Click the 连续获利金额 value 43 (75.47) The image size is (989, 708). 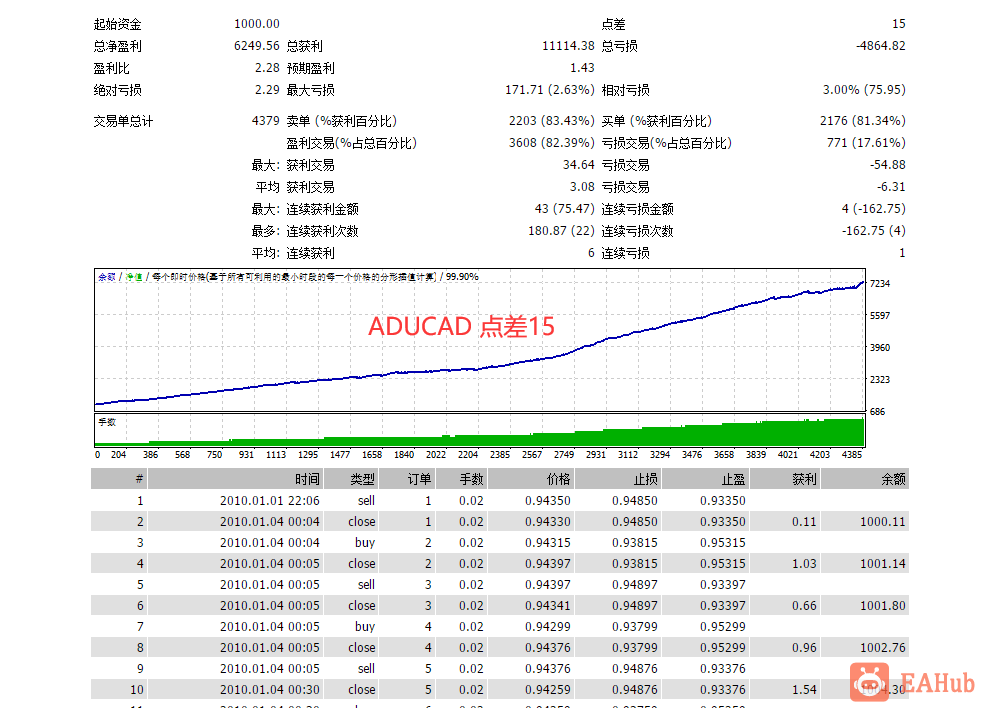565,209
